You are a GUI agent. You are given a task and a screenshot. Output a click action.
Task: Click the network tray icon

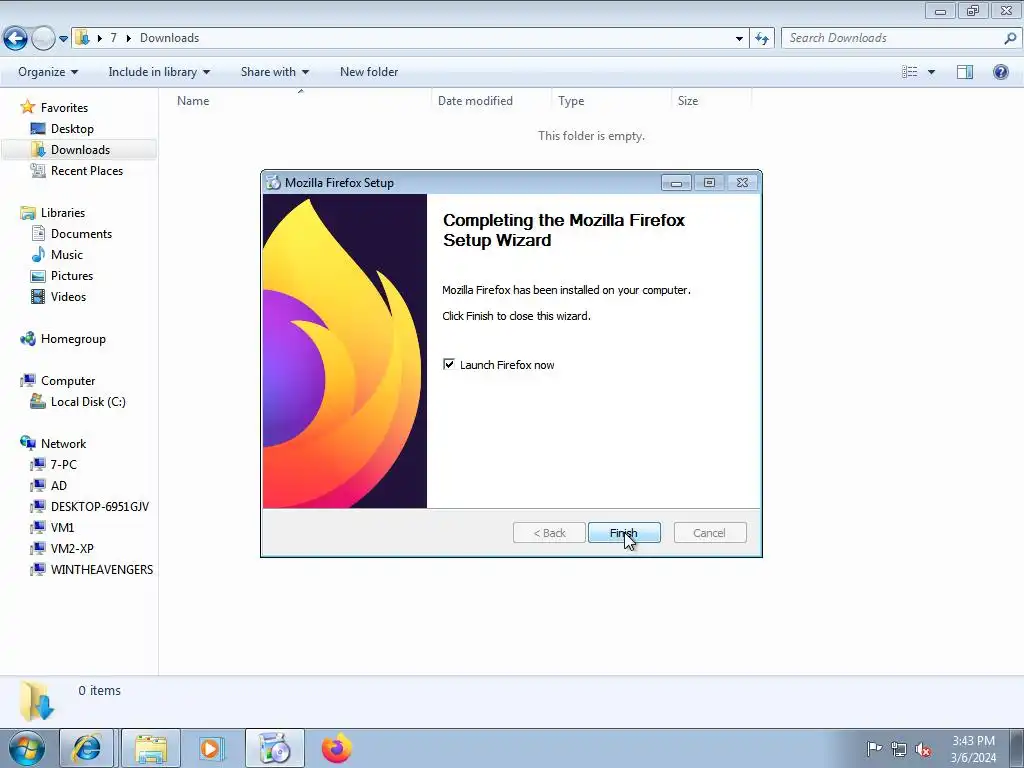click(899, 749)
